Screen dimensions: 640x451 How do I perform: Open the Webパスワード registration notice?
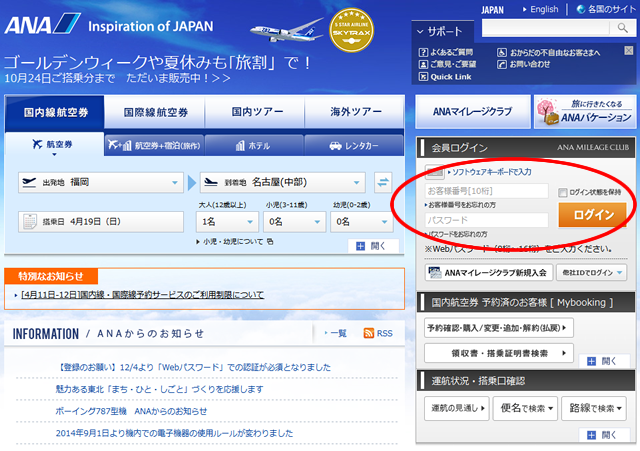click(x=195, y=367)
